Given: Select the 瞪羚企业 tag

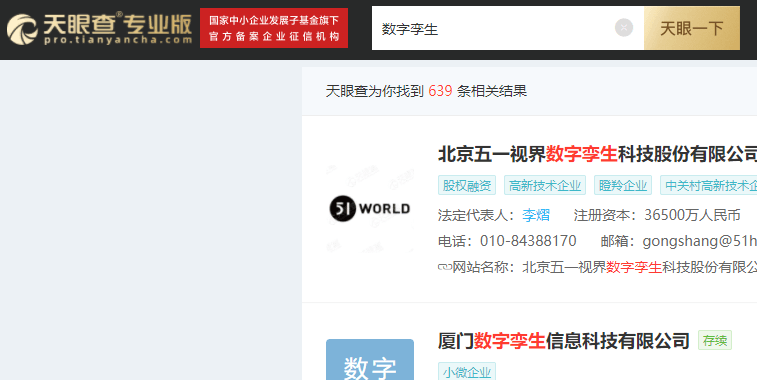Looking at the screenshot, I should point(623,185).
